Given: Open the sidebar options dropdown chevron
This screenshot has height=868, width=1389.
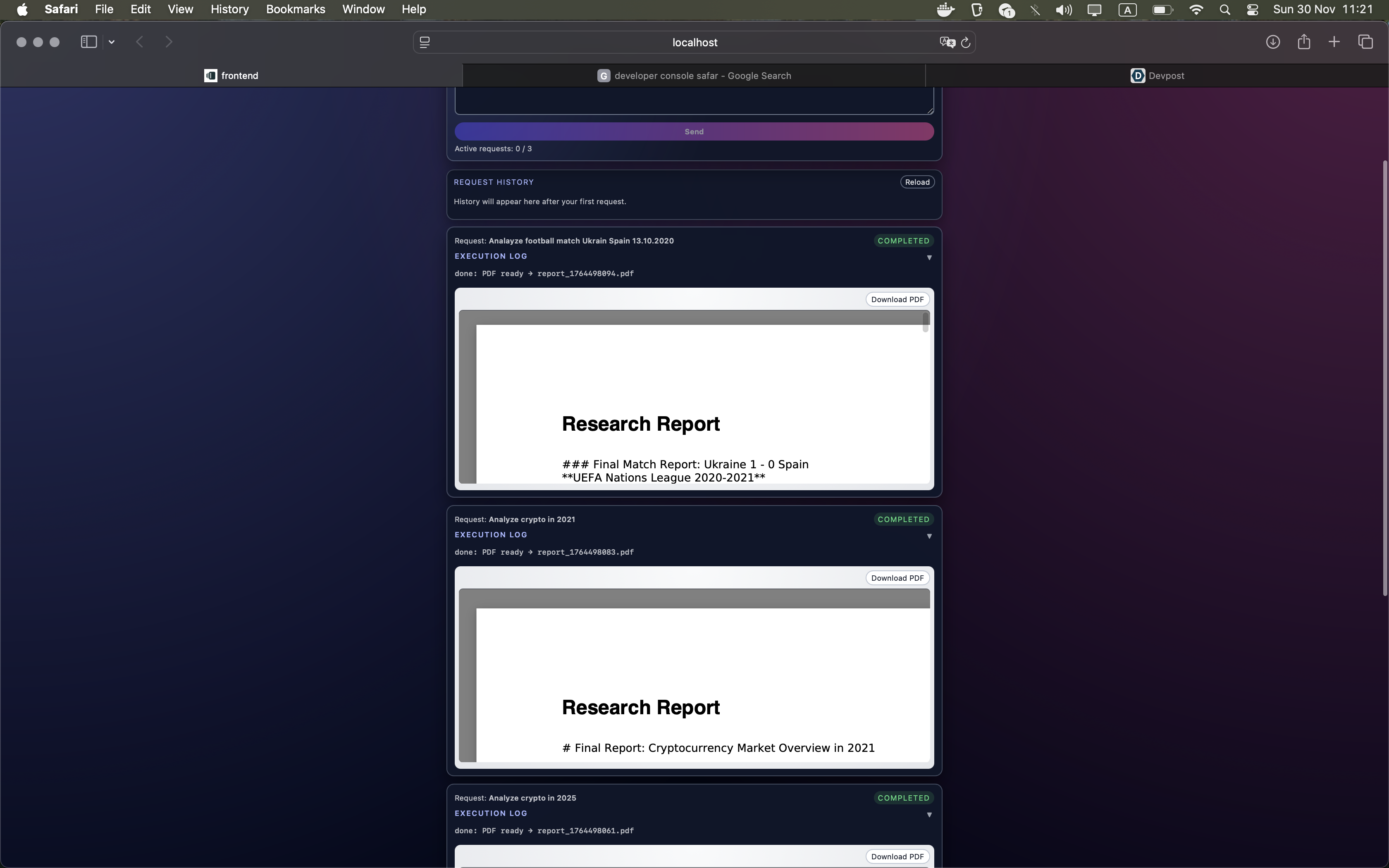Looking at the screenshot, I should pos(111,42).
